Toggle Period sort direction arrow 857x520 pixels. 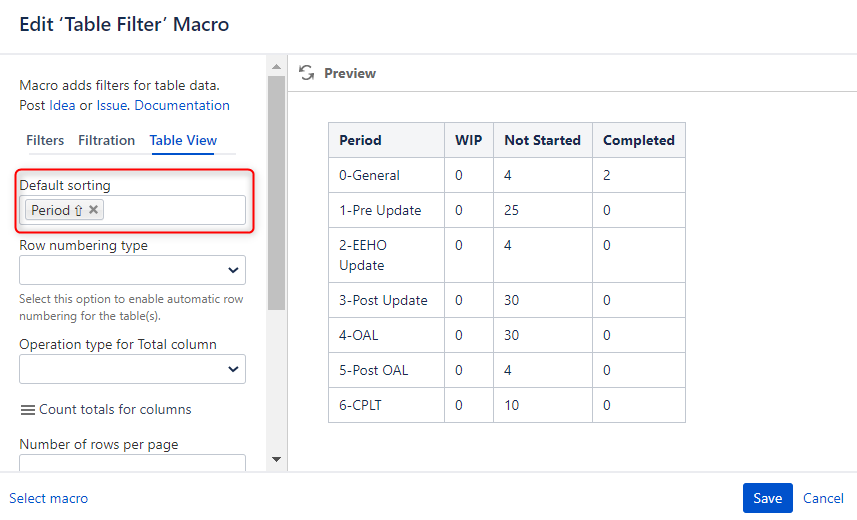pyautogui.click(x=78, y=210)
